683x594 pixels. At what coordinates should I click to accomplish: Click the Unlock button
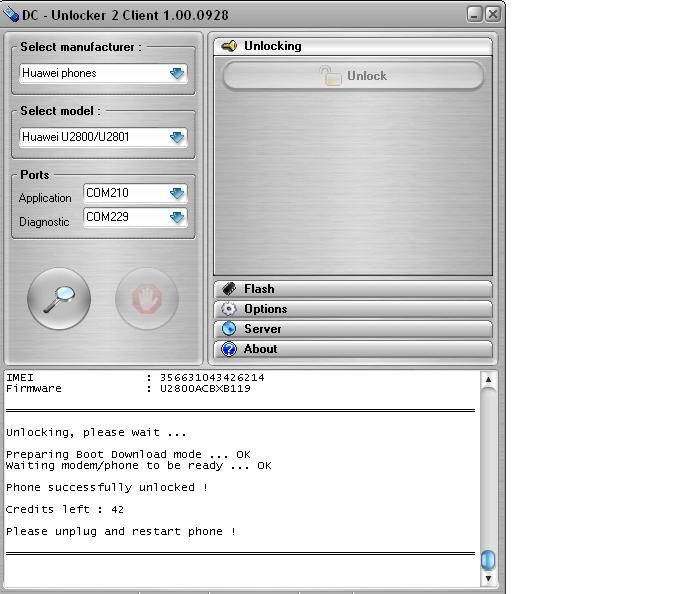tap(353, 75)
